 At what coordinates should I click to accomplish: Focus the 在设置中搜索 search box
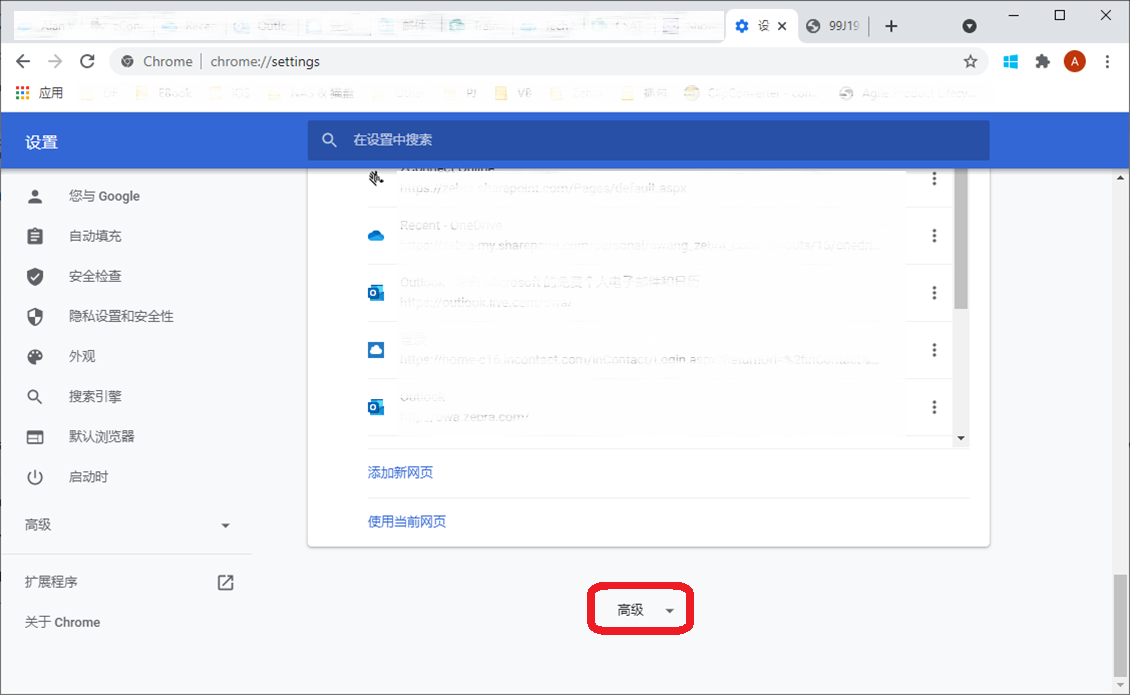click(x=649, y=140)
